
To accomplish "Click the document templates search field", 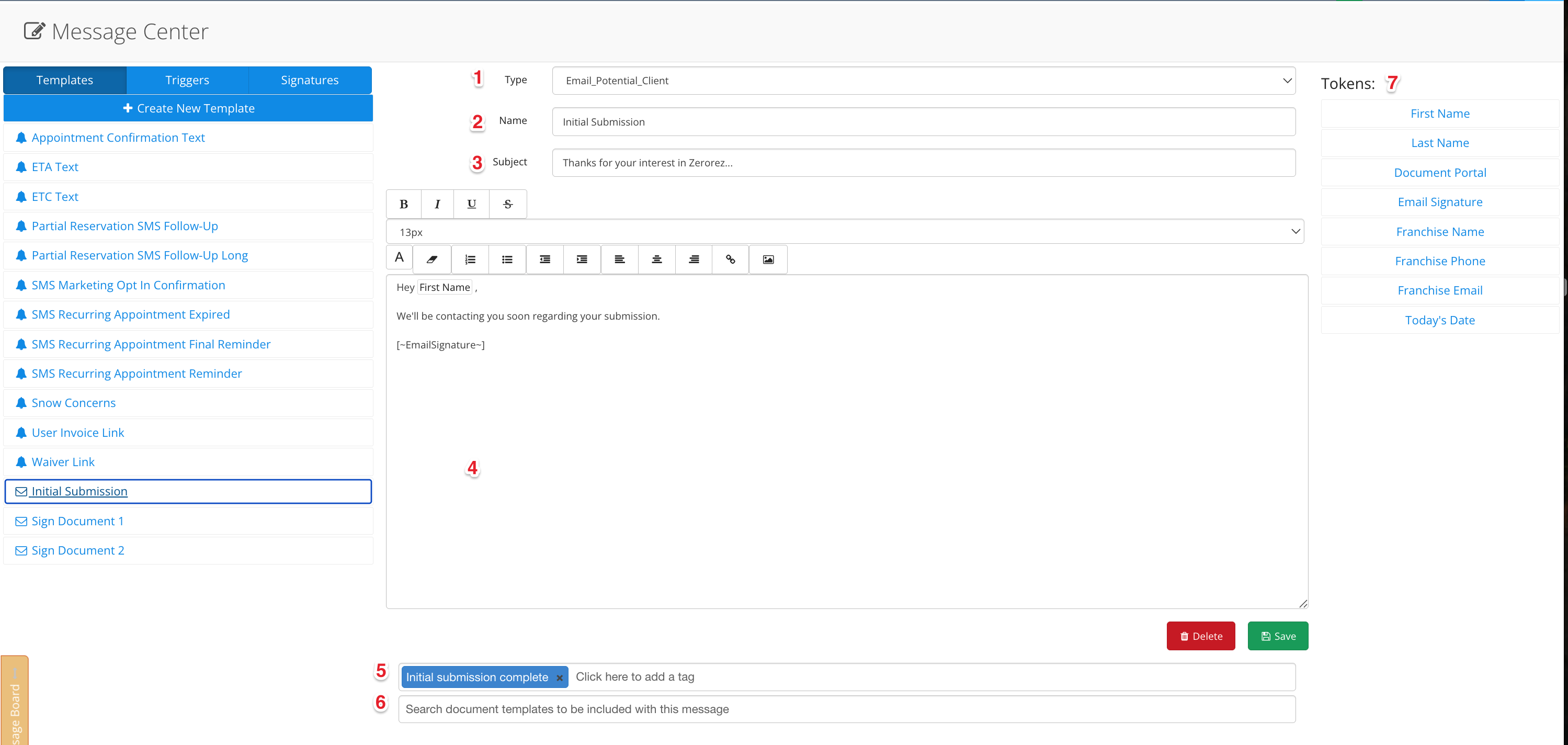I will pos(847,709).
